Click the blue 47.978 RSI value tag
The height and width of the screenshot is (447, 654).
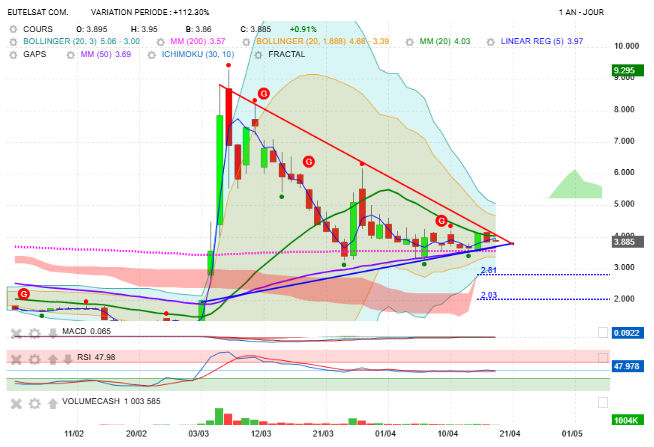[628, 366]
